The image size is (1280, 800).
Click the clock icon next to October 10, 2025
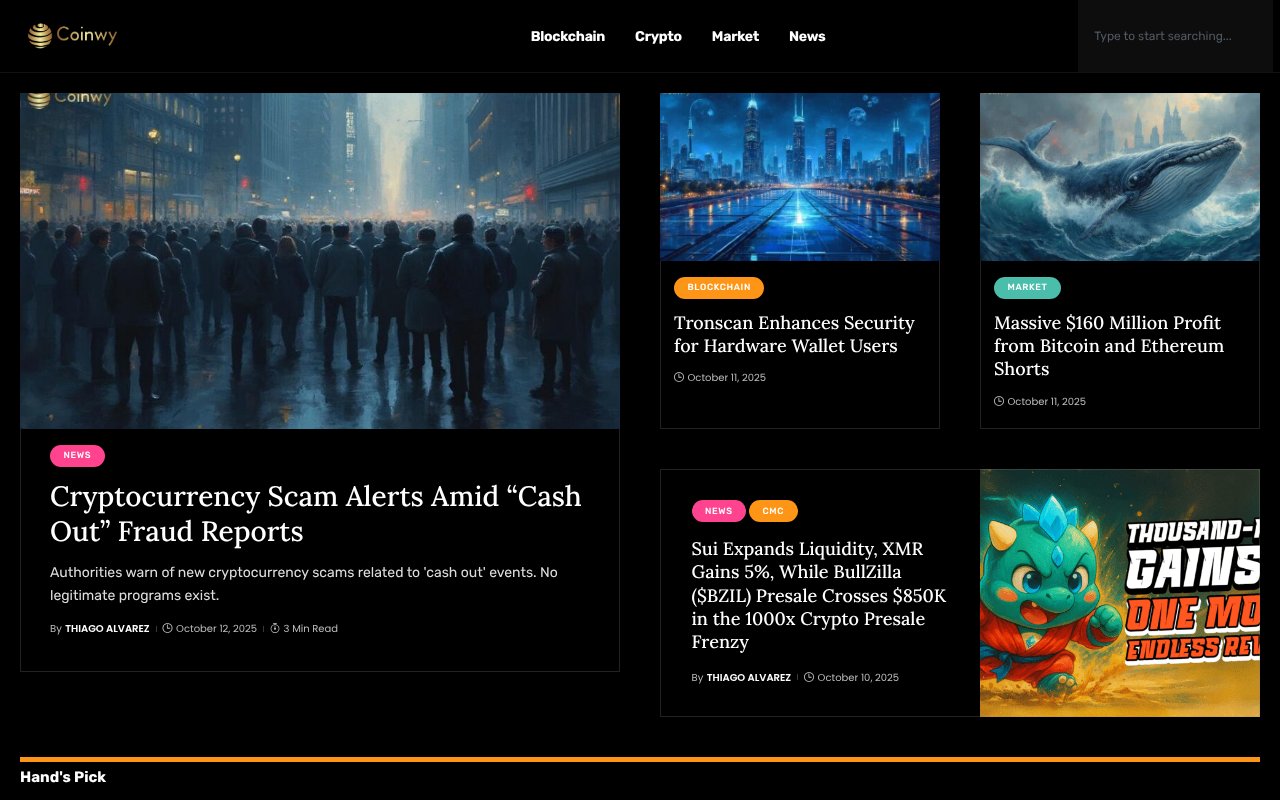coord(812,677)
